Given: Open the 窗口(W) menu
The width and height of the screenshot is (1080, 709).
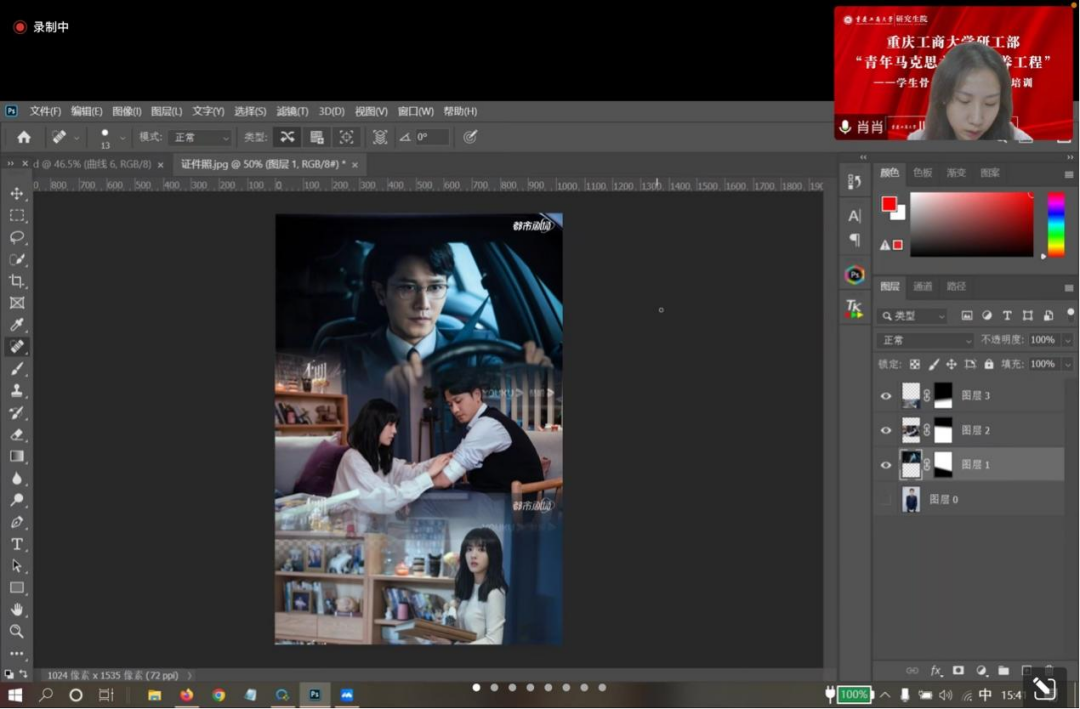Looking at the screenshot, I should (415, 111).
